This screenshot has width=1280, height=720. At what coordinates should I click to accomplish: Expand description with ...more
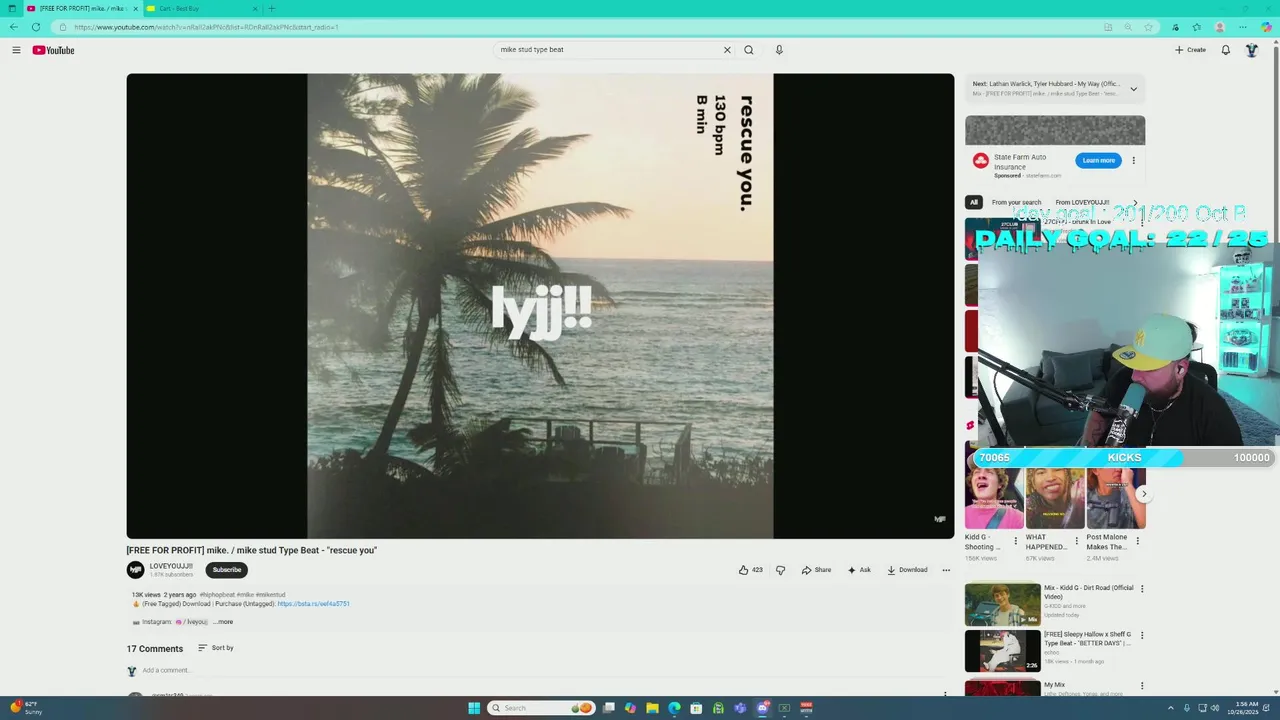[x=222, y=622]
